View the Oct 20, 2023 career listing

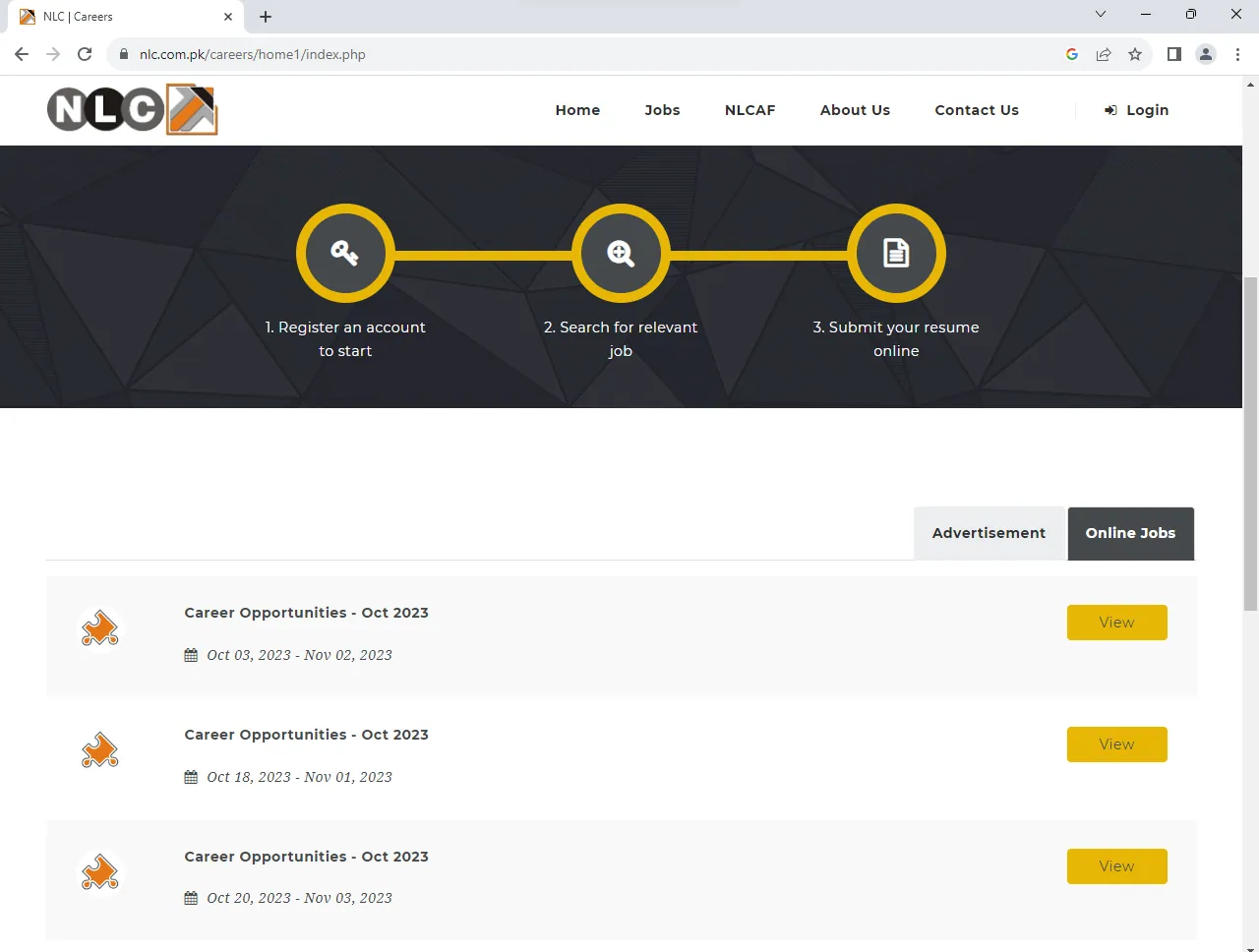tap(1116, 866)
